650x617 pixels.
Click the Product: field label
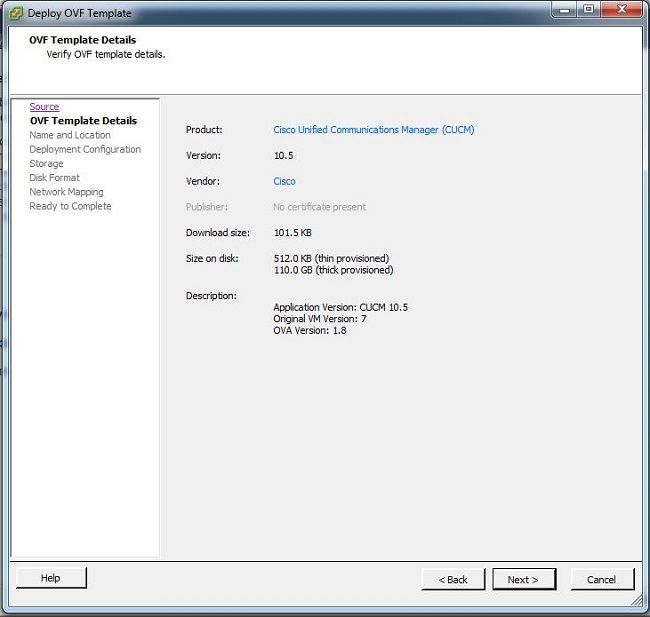(204, 130)
